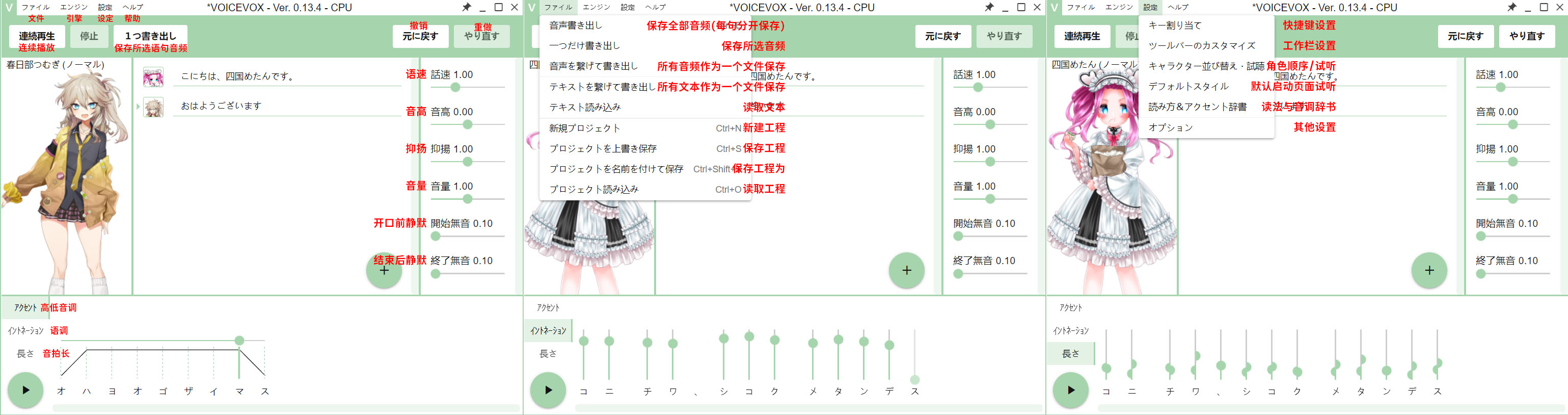Click the plus add-text button in middle window
The image size is (1568, 415).
tap(906, 270)
